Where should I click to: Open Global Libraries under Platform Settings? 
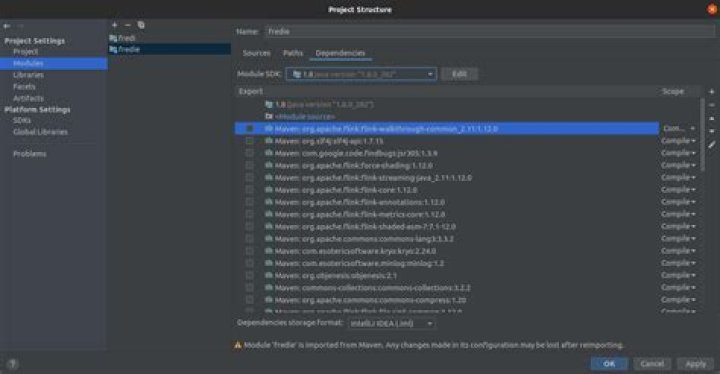pos(40,132)
